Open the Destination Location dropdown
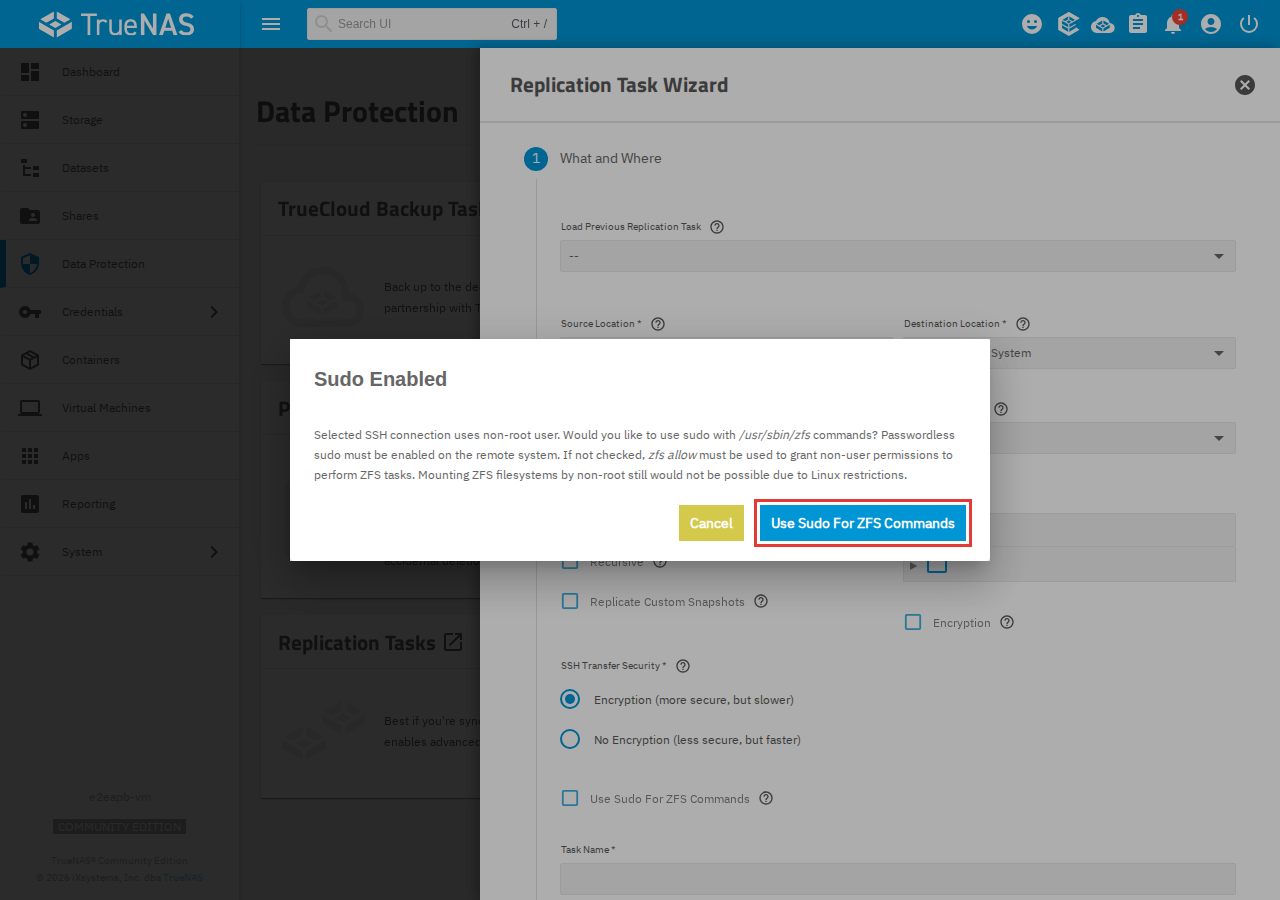Viewport: 1280px width, 900px height. point(1069,353)
